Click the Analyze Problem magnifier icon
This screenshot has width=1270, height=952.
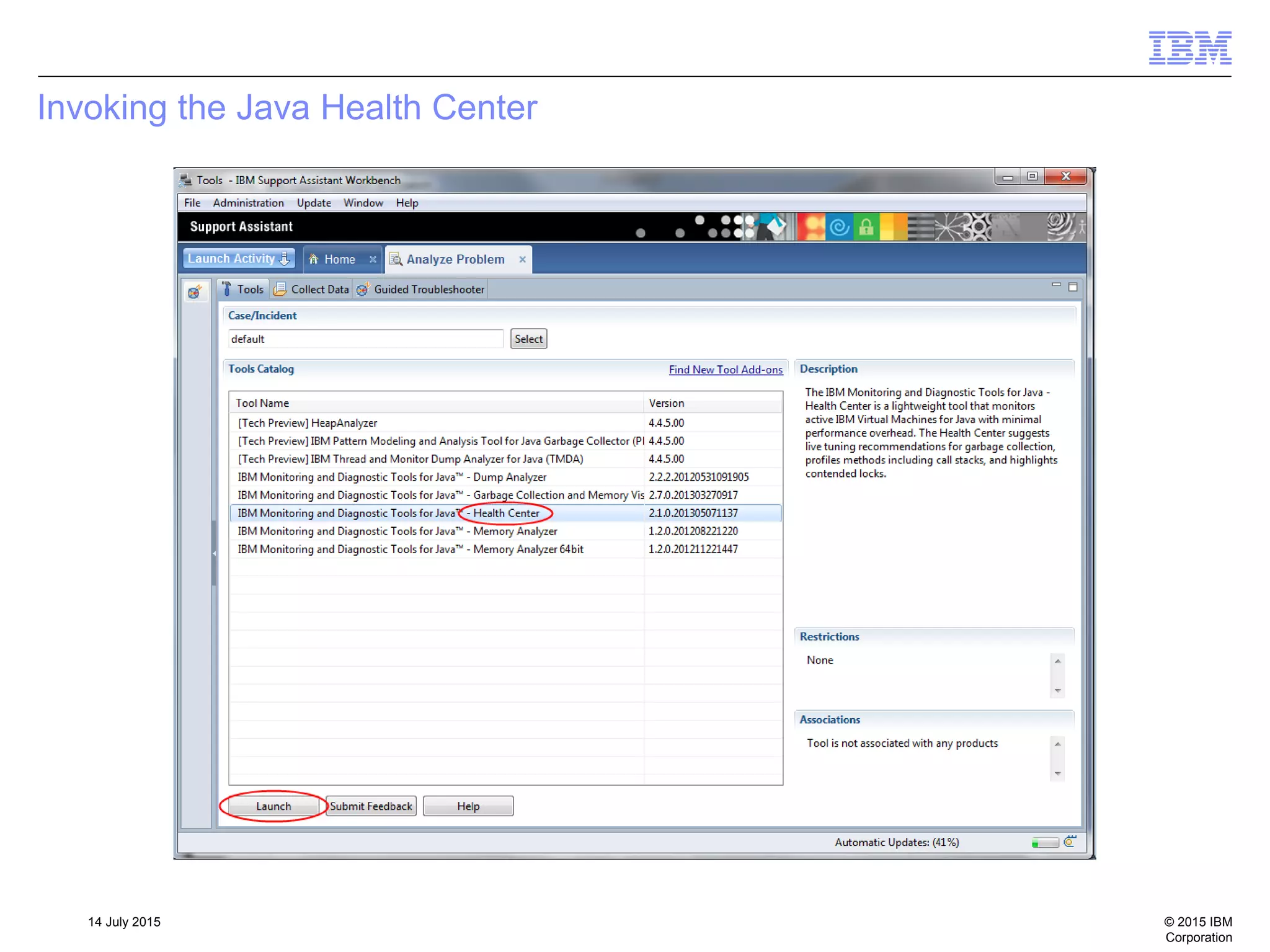click(396, 259)
